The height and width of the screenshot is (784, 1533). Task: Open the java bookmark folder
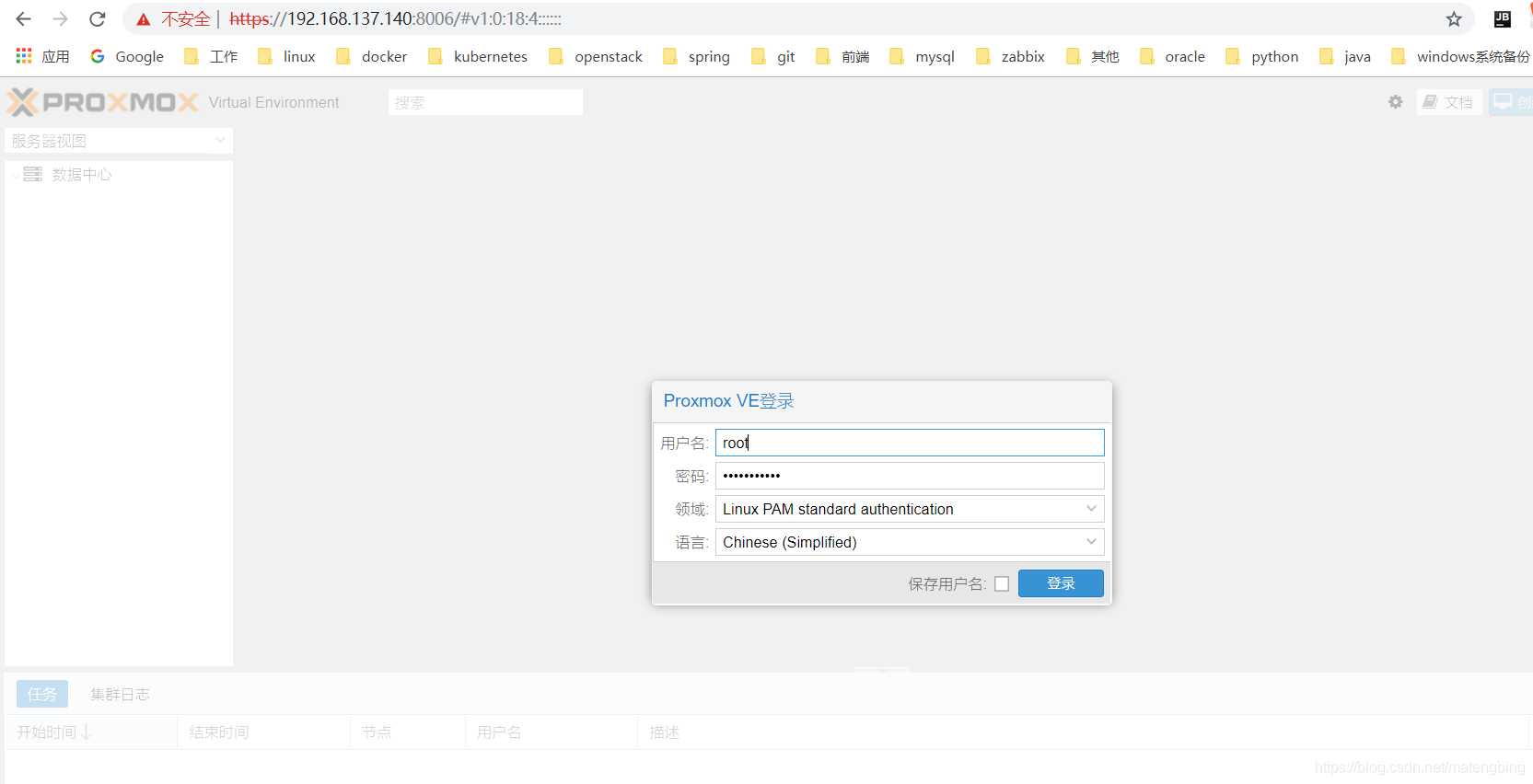tap(1344, 56)
